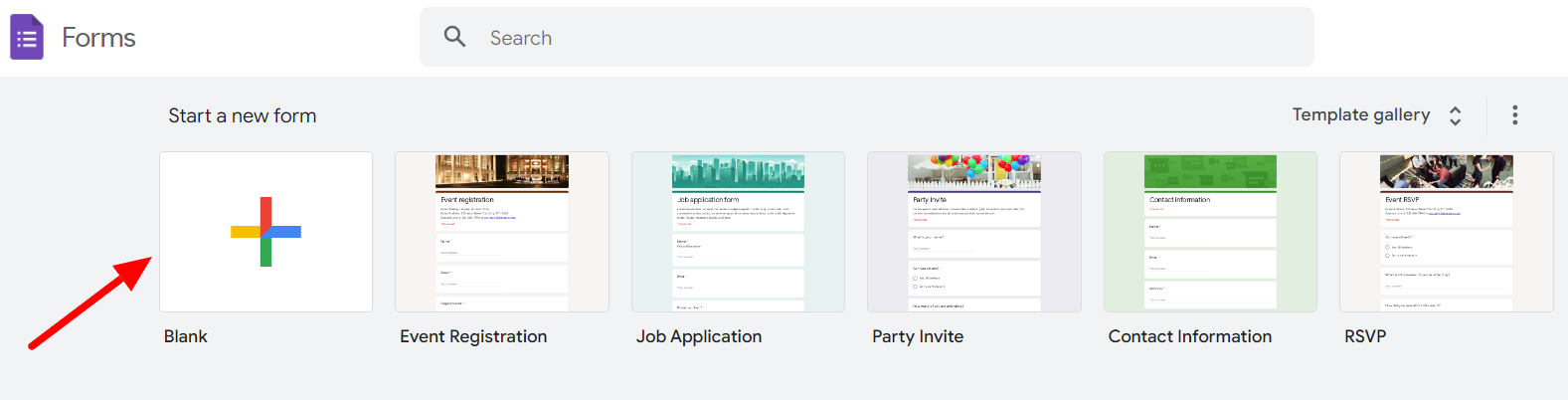
Task: Click the Template gallery up-down arrows icon
Action: click(x=1456, y=115)
